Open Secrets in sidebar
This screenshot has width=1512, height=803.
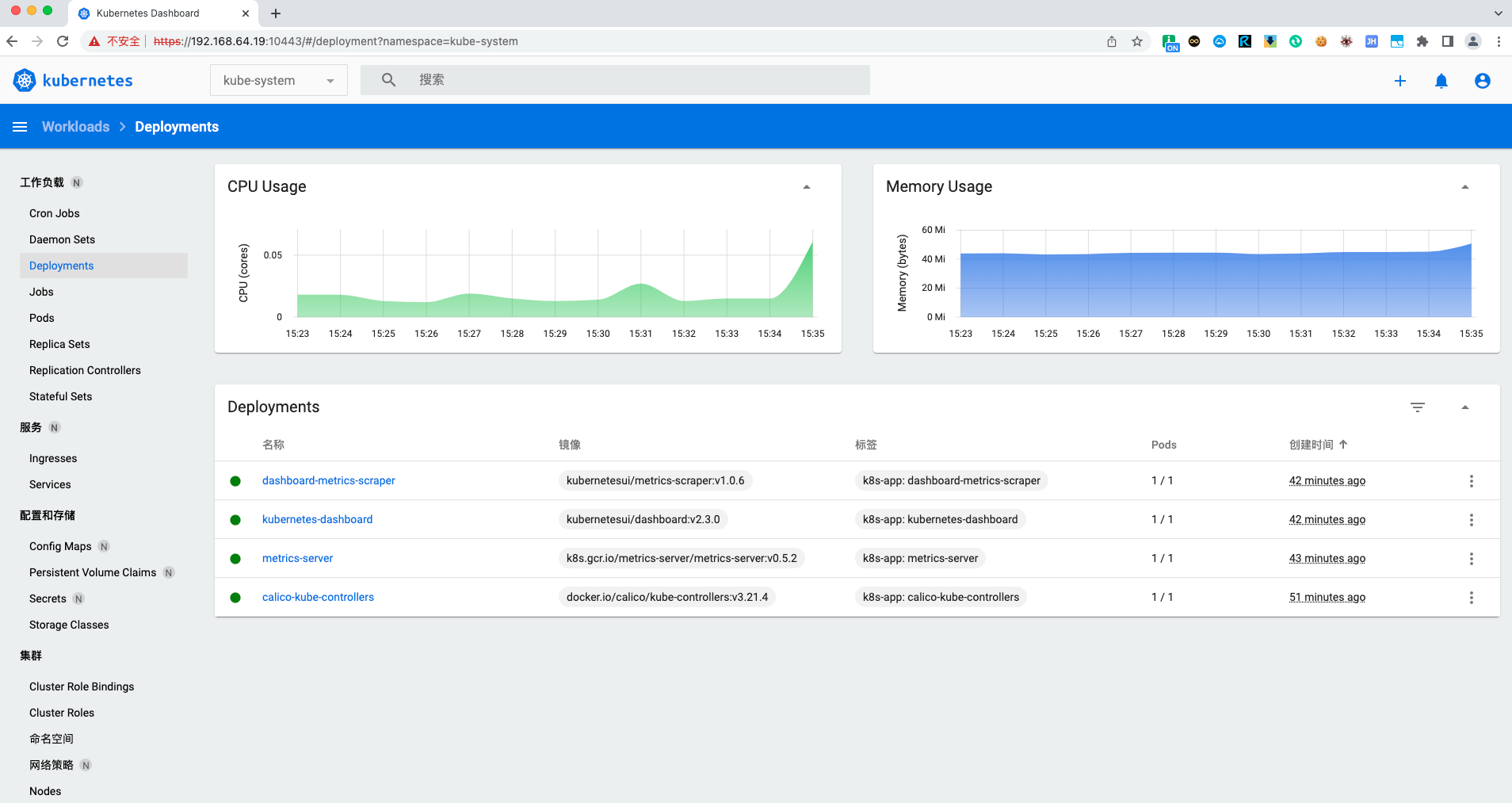point(48,598)
